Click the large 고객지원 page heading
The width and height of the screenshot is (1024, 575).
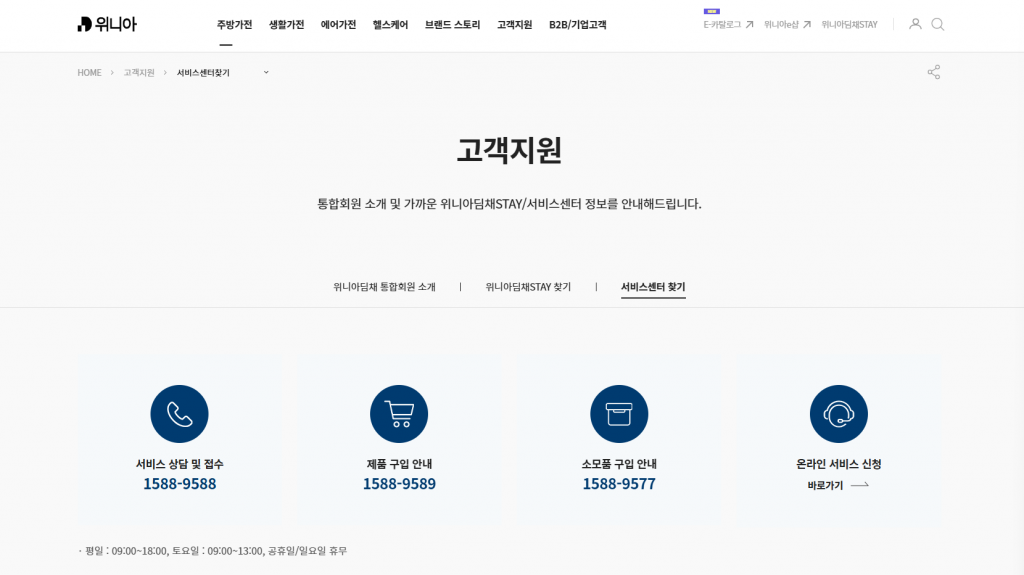pos(509,150)
